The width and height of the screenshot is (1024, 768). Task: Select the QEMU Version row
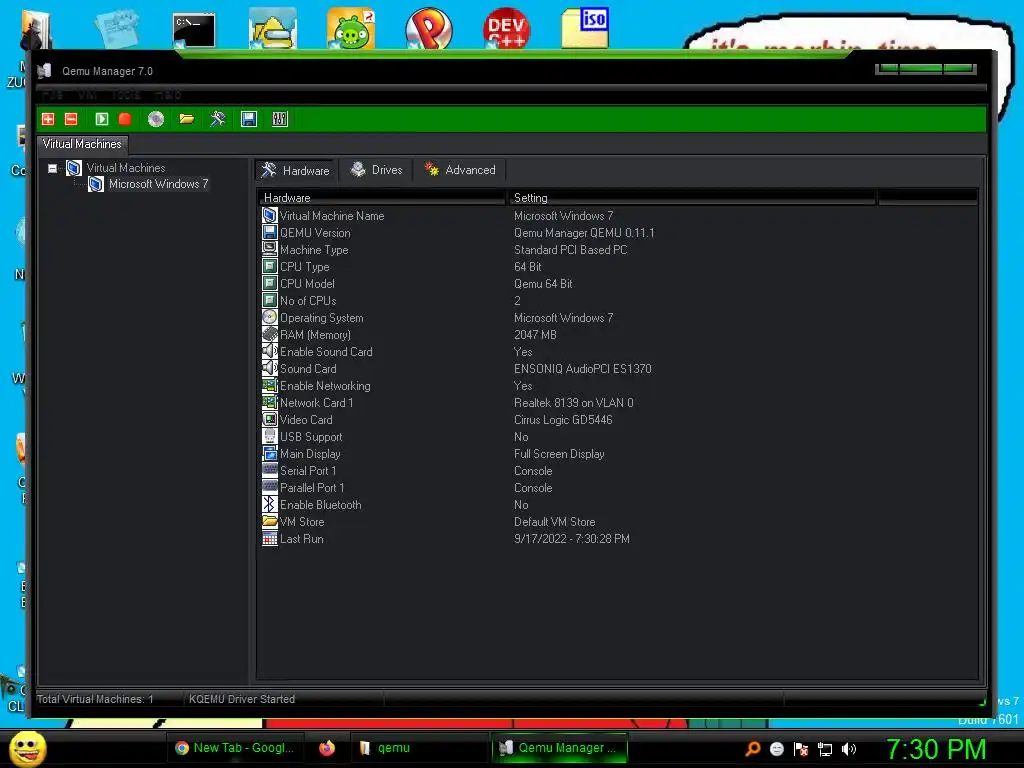618,232
